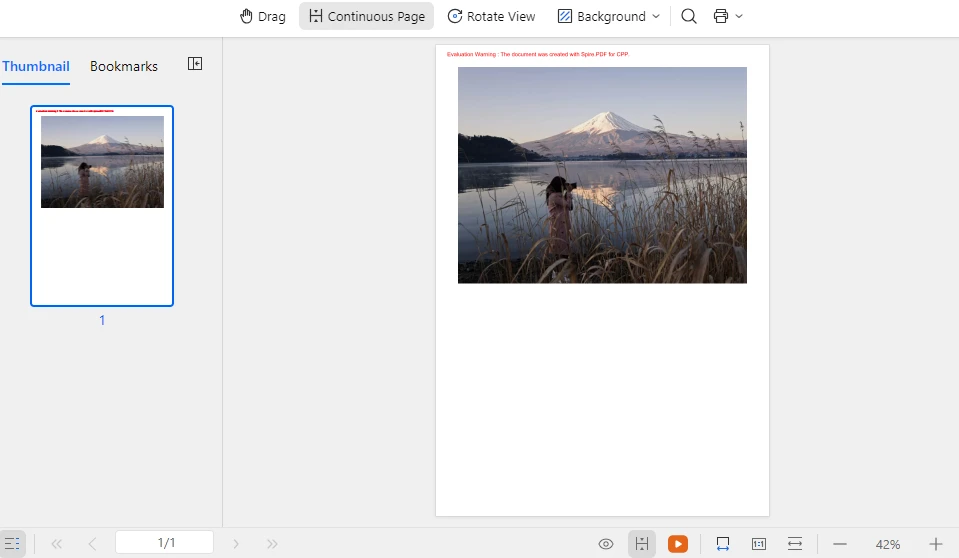The image size is (959, 558).
Task: Click the printer icon
Action: click(x=721, y=16)
